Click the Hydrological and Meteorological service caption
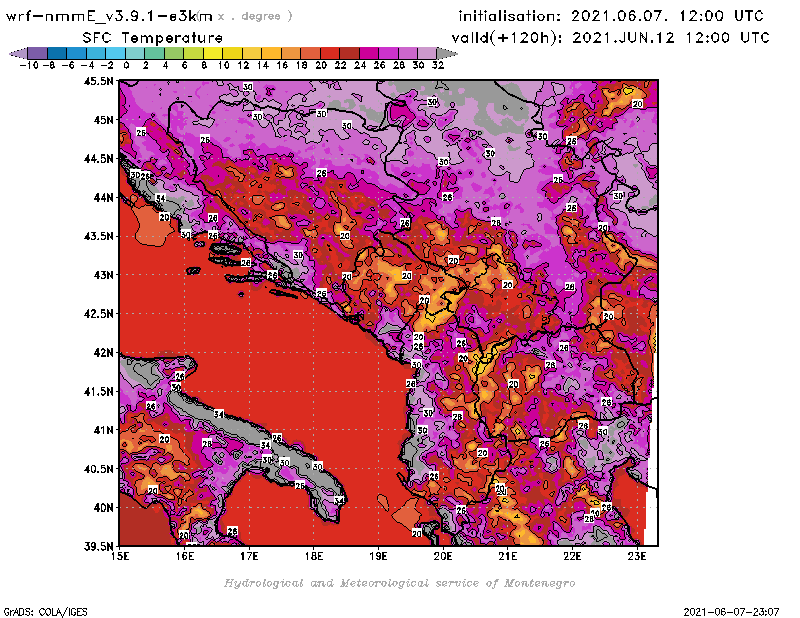 click(399, 583)
